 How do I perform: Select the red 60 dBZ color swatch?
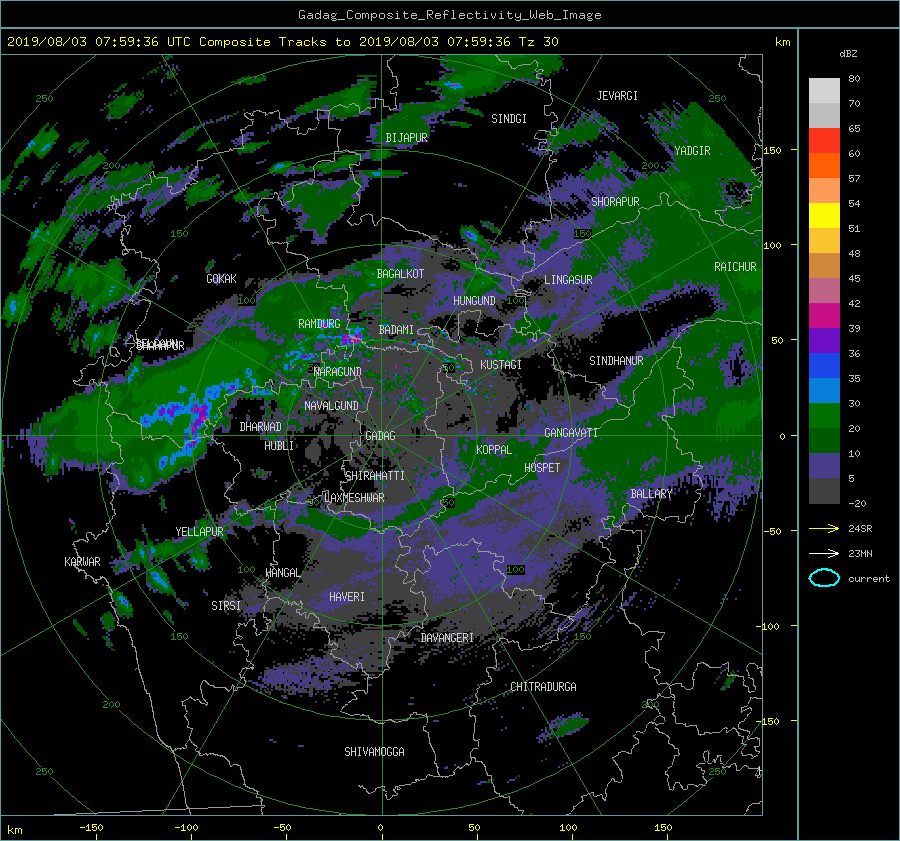824,141
